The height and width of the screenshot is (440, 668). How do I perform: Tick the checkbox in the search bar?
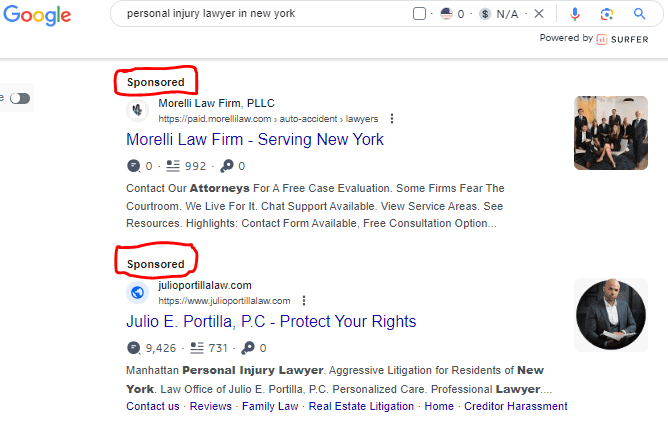pos(419,14)
